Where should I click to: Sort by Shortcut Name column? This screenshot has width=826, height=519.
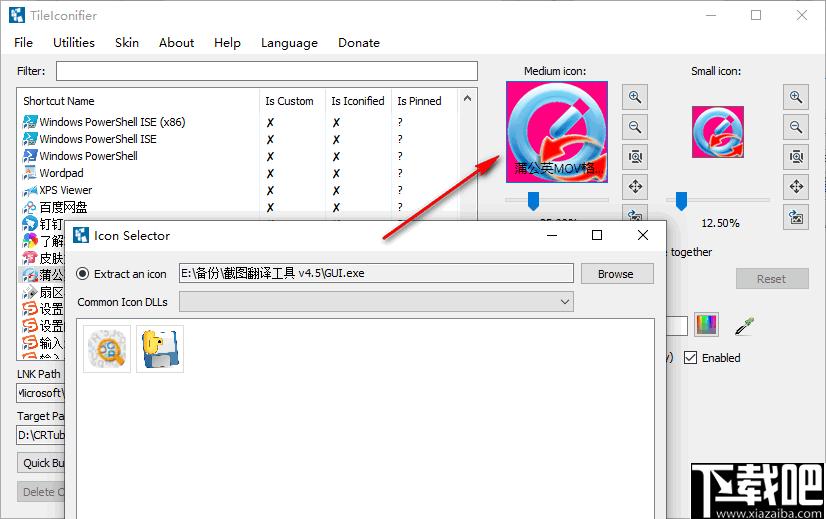pos(140,101)
